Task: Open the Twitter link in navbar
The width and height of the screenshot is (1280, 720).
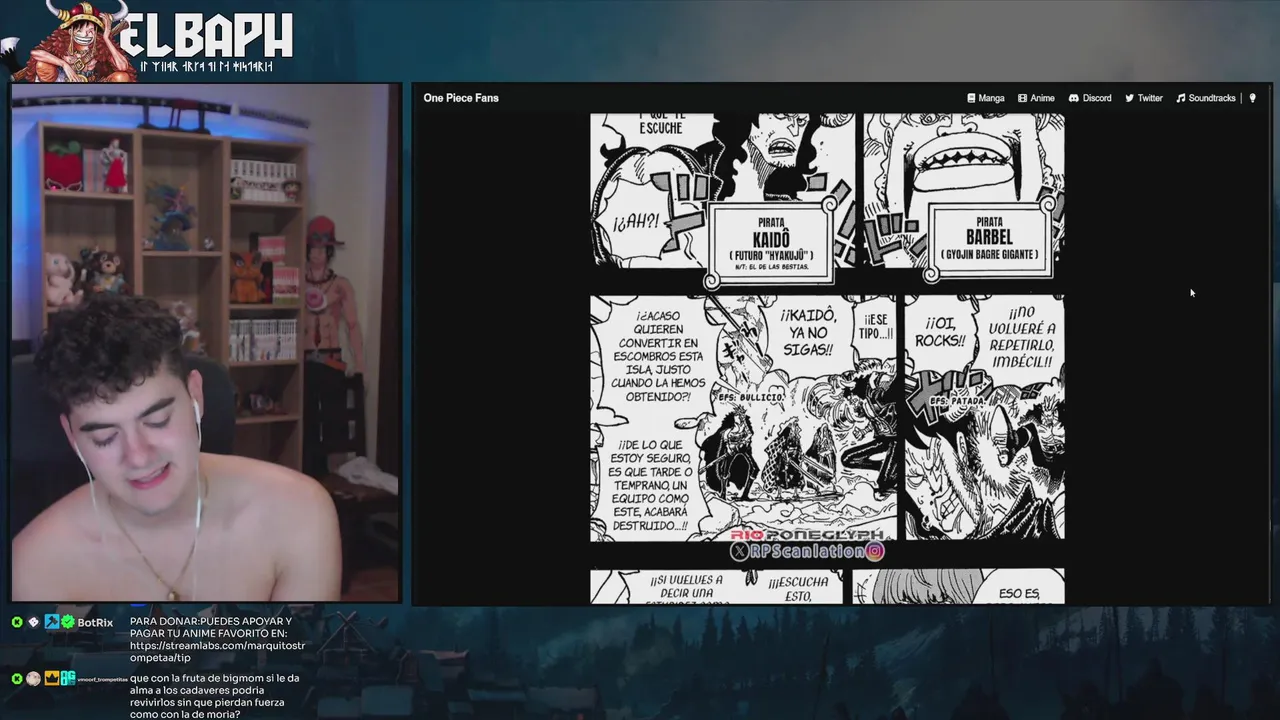Action: [x=1144, y=98]
